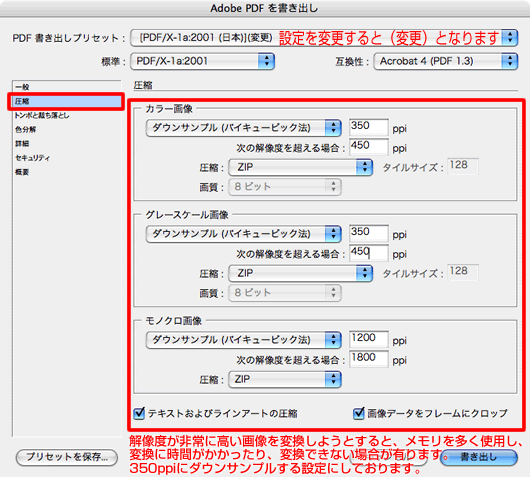Open カラー画像 圧縮 ZIP dropdown
The height and width of the screenshot is (477, 530).
point(300,167)
